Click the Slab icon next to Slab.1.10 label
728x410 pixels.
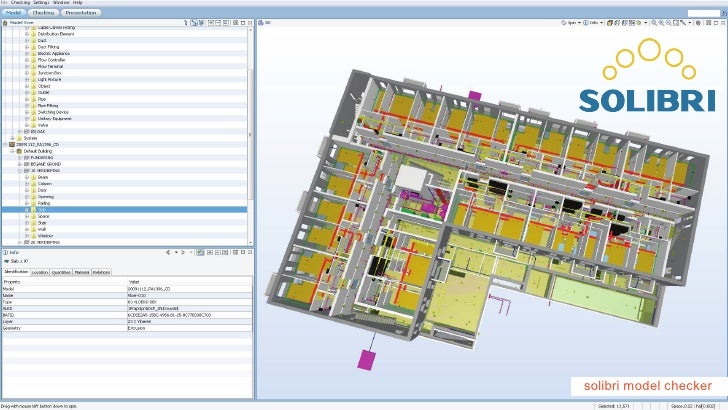point(6,261)
